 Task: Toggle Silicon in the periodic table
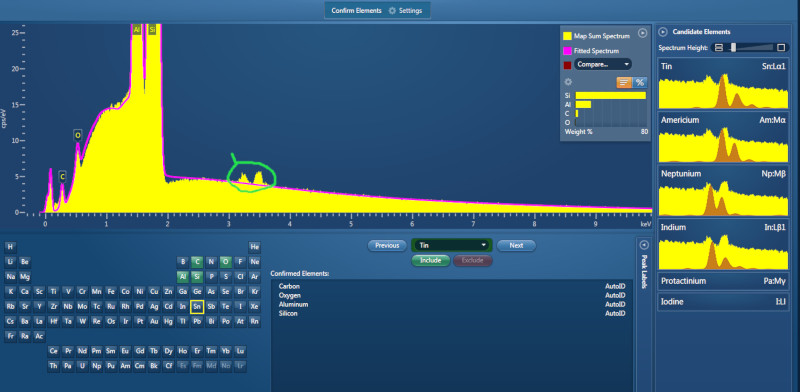197,277
